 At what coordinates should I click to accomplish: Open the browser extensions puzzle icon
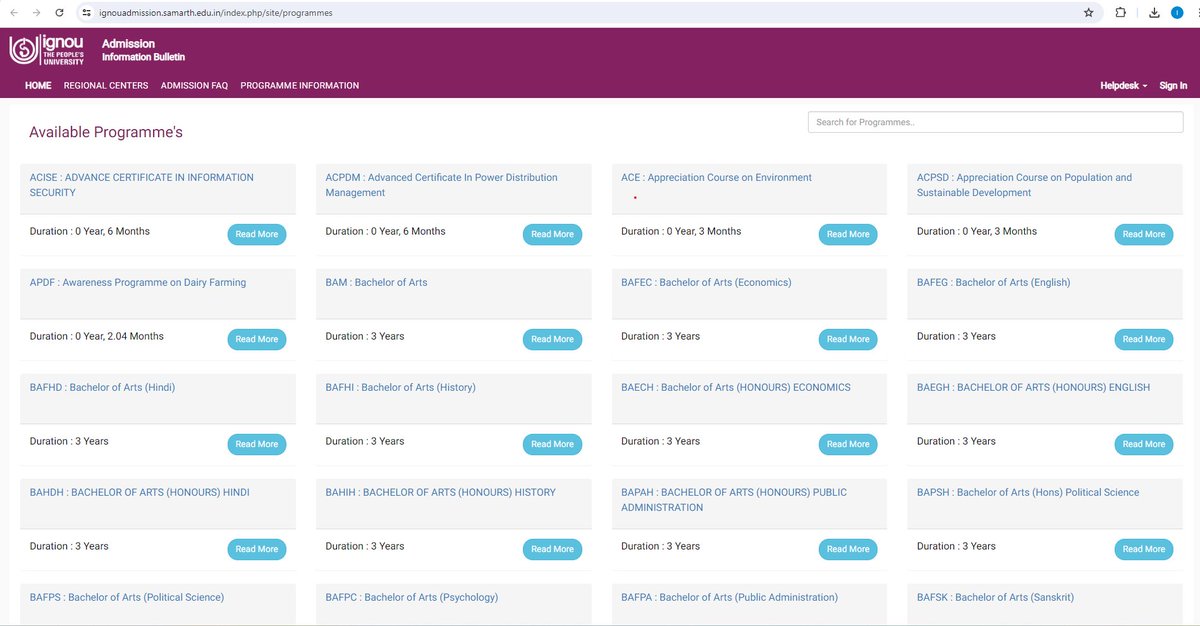(1120, 13)
